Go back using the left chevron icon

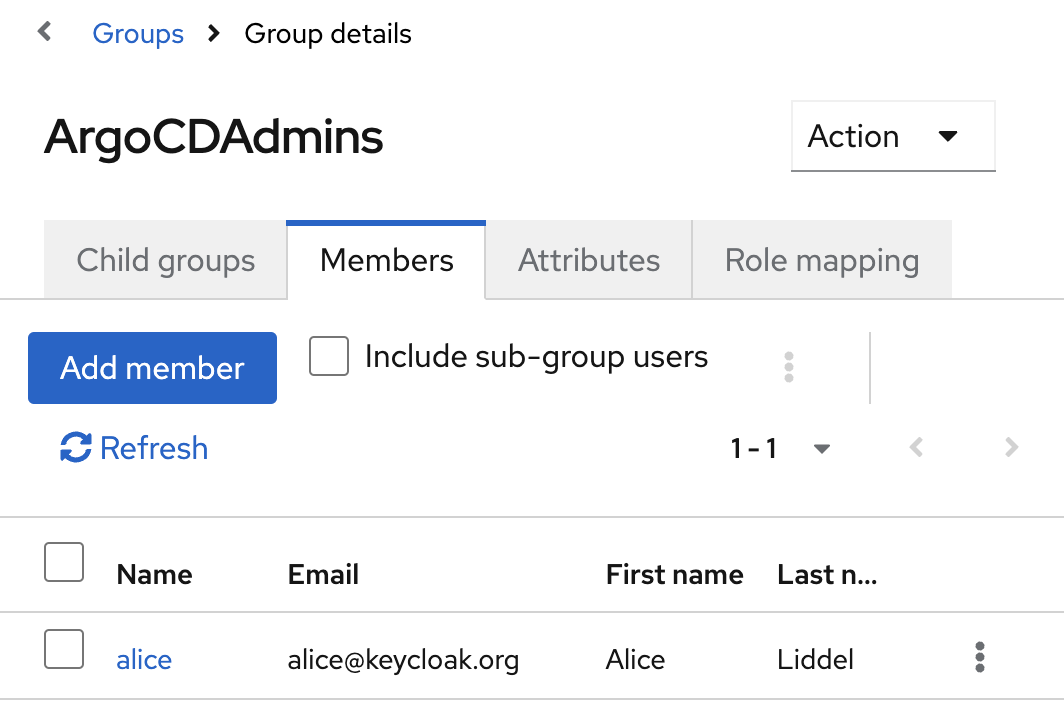click(x=45, y=31)
